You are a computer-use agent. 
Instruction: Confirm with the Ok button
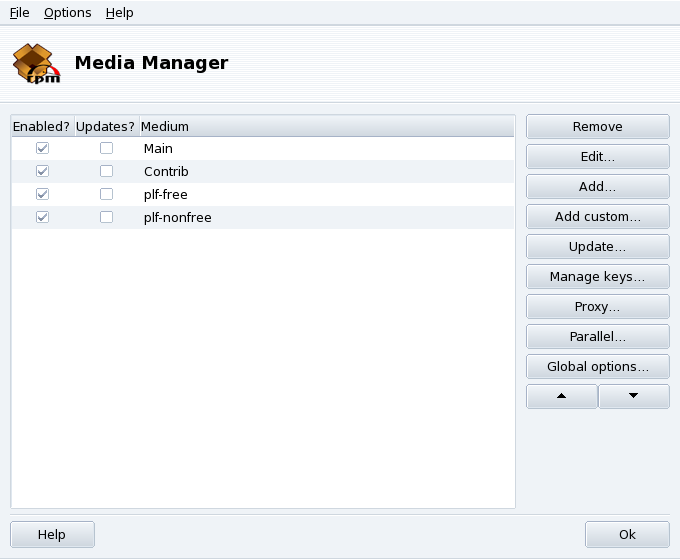click(627, 534)
